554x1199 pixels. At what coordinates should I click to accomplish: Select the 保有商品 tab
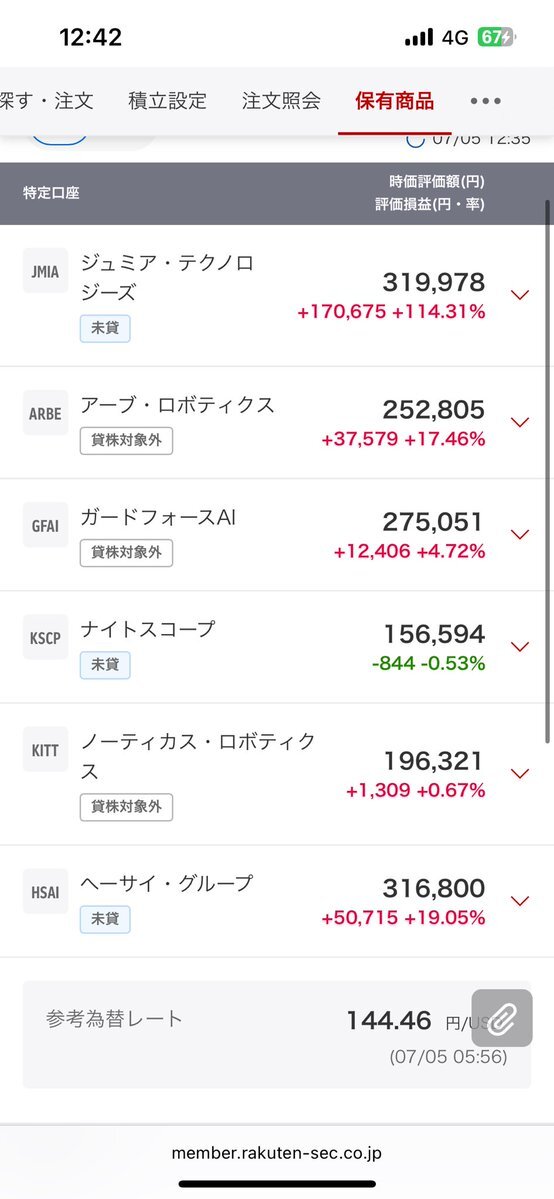point(394,101)
